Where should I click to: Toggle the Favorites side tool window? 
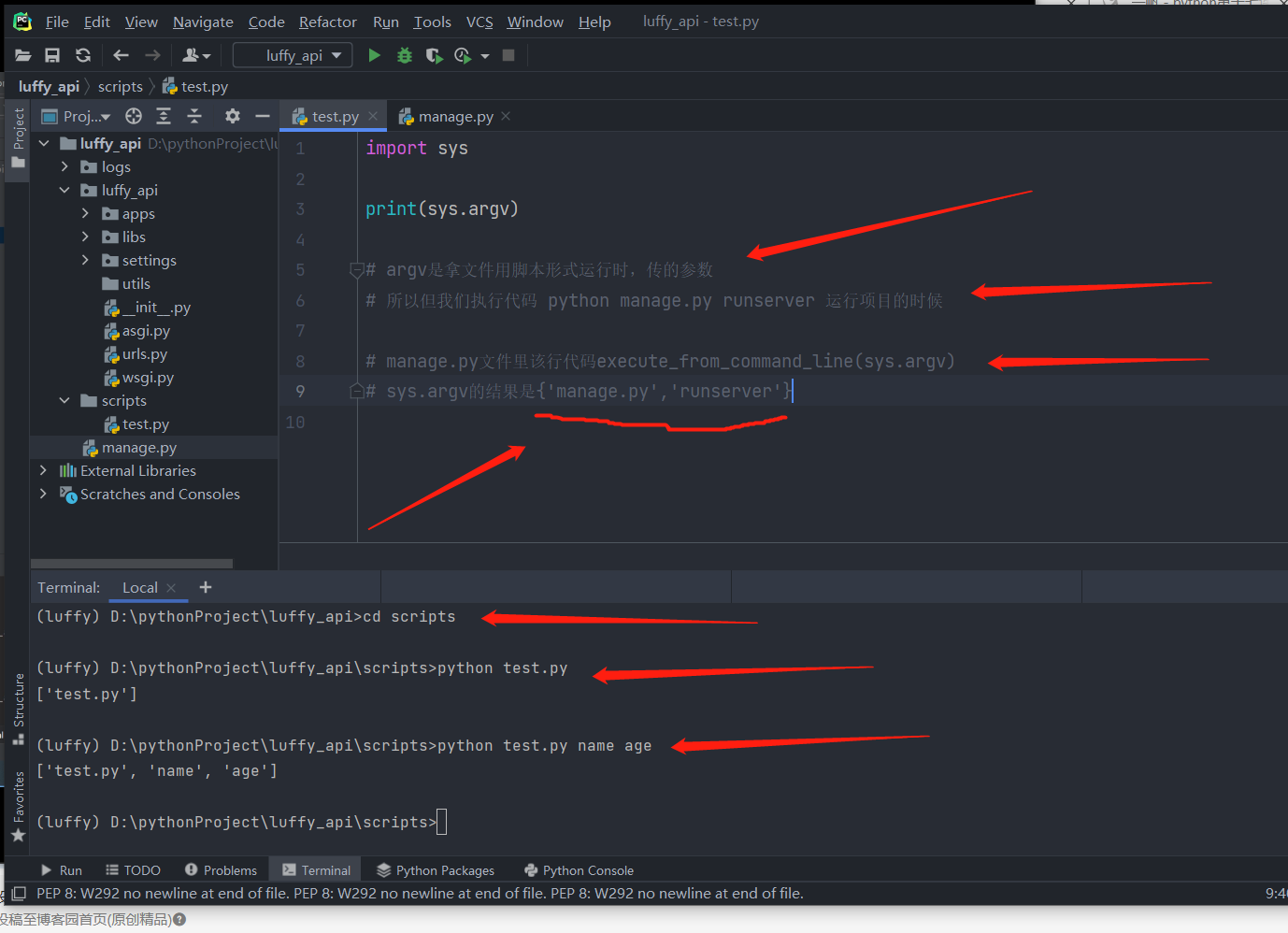click(18, 807)
